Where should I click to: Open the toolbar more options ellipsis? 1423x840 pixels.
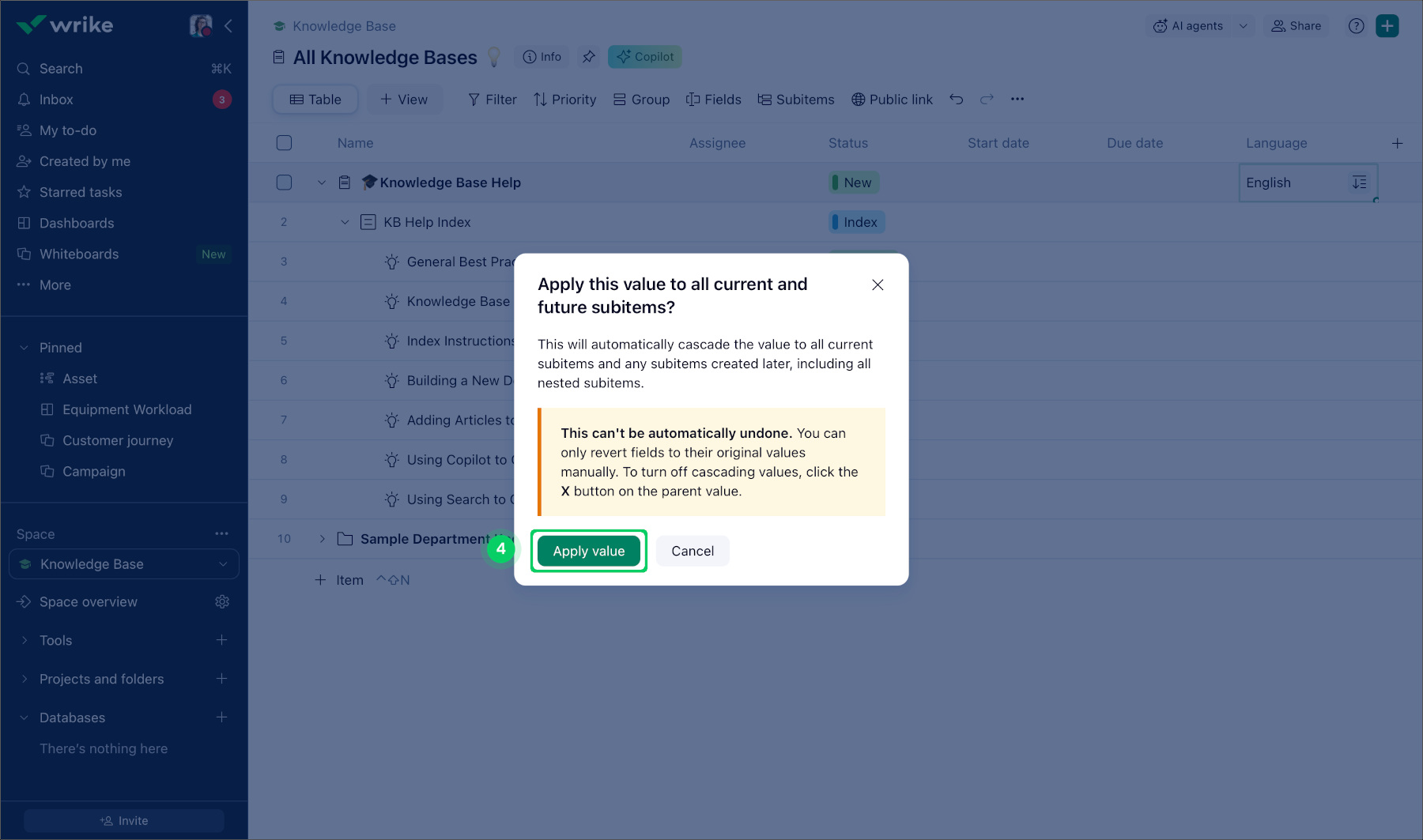[x=1017, y=100]
